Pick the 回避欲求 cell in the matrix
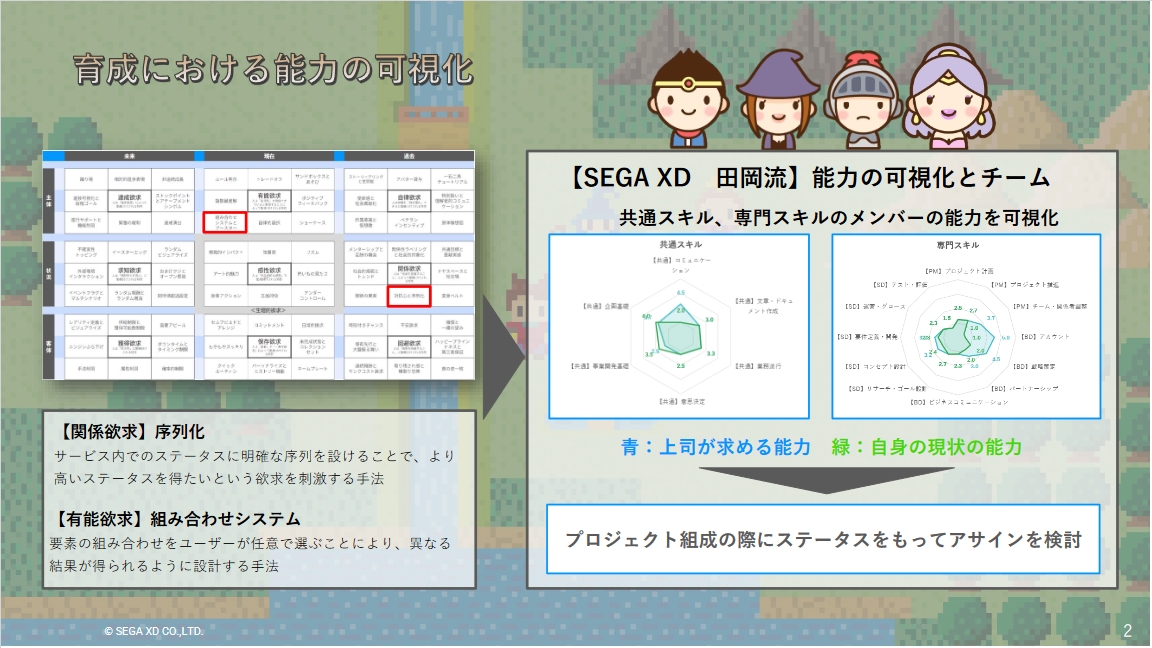 pos(409,346)
